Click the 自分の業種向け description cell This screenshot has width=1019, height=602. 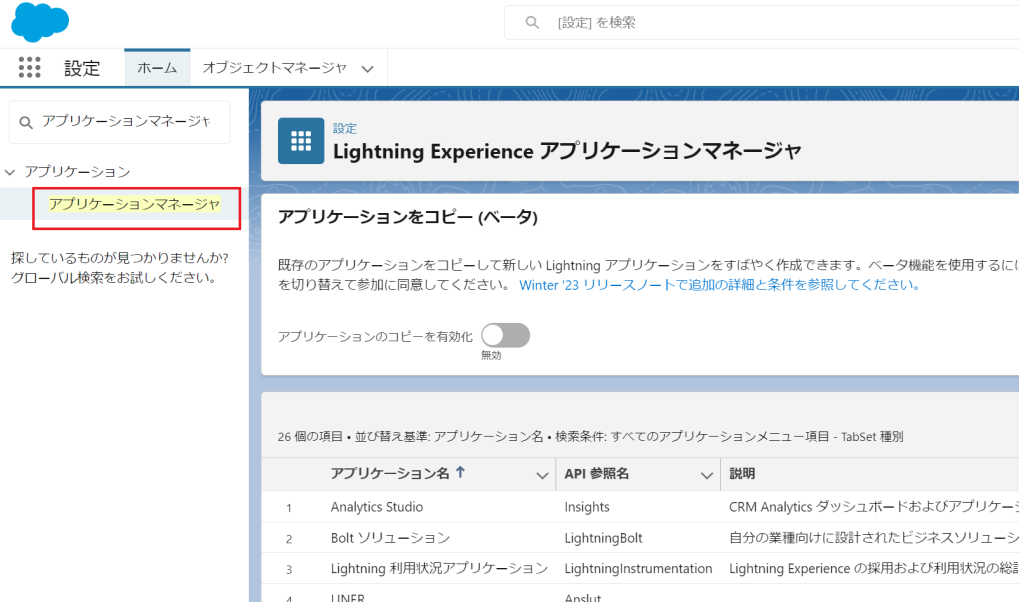pos(873,538)
